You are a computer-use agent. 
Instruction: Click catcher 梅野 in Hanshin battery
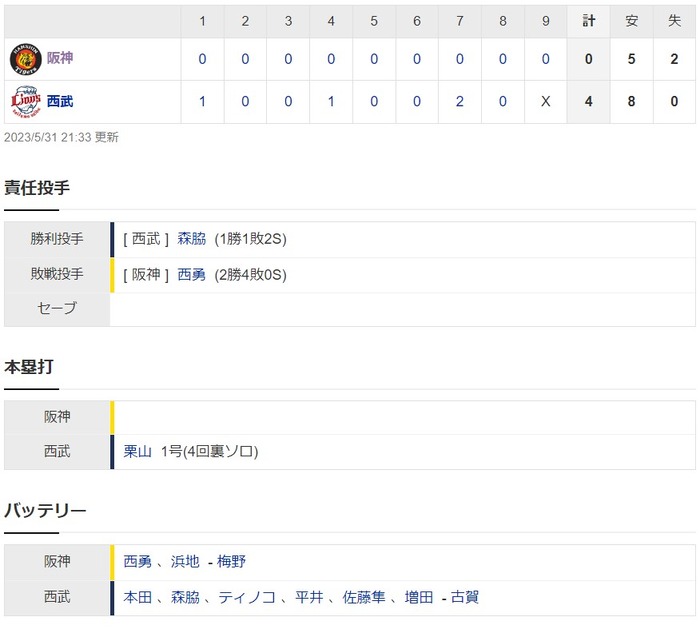click(x=231, y=561)
